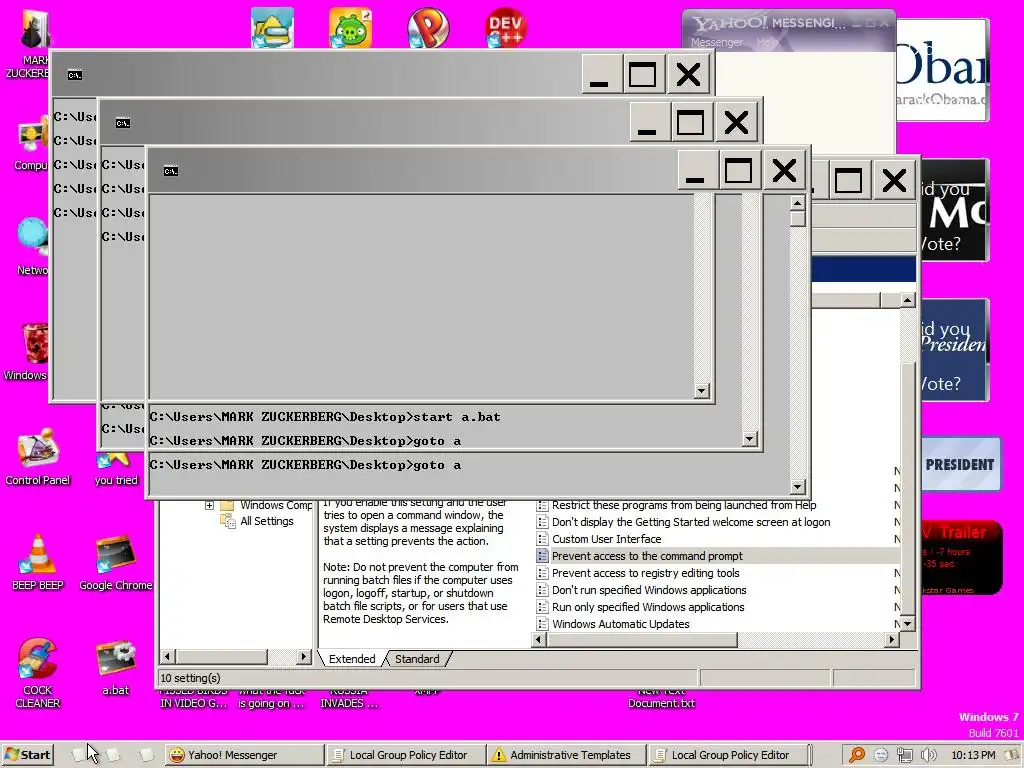Click tree pane scroll right arrow
Screen dimensions: 1024x768
[303, 656]
